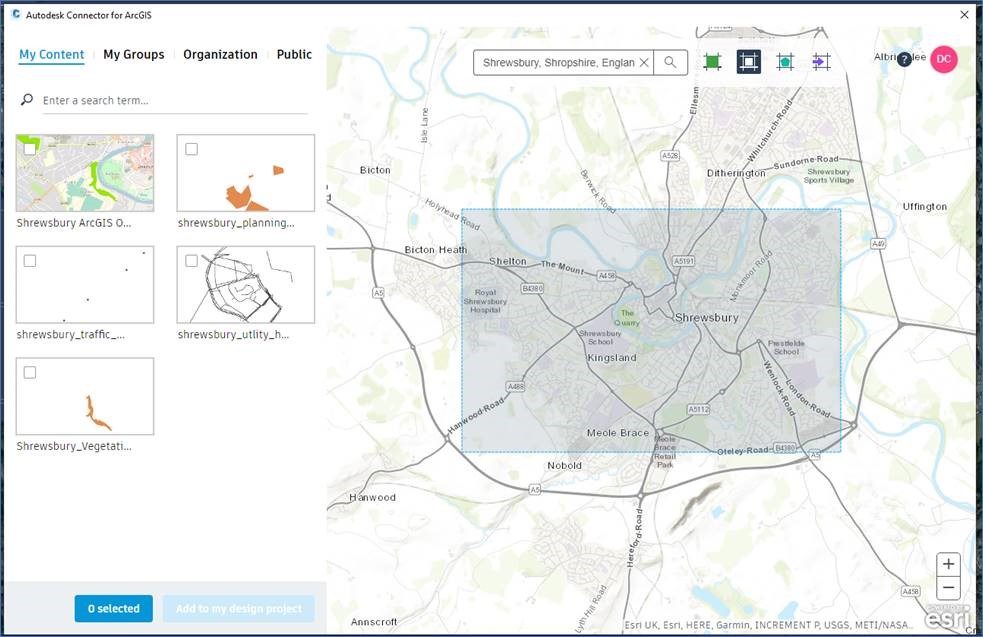The image size is (983, 637).
Task: Tick the Shrewsbury ArcGIS O... item checkbox
Action: (x=29, y=149)
